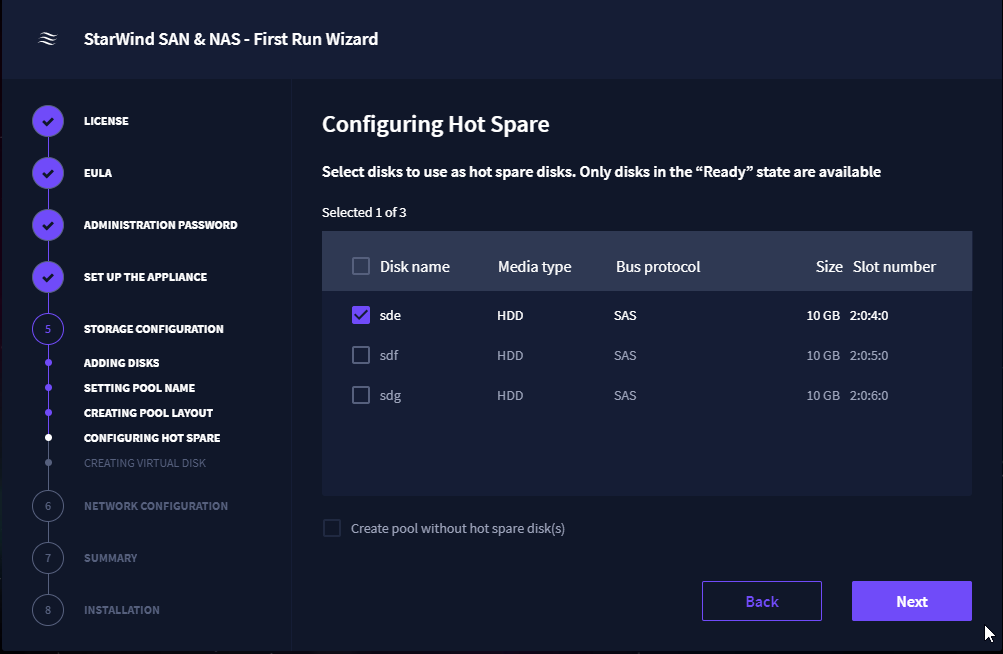Image resolution: width=1003 pixels, height=654 pixels.
Task: Click the sdf disk name
Action: (389, 355)
